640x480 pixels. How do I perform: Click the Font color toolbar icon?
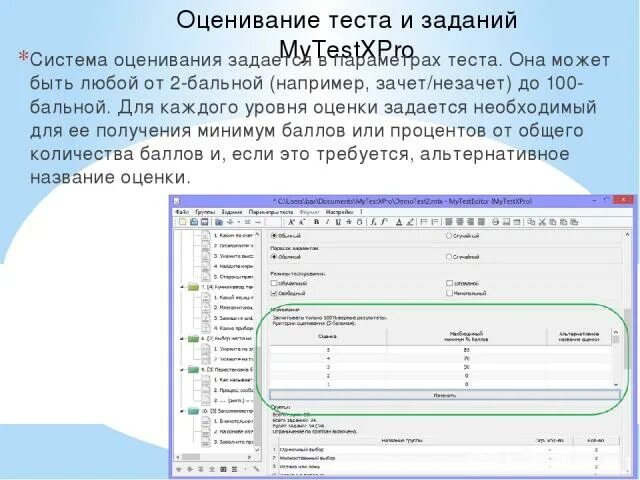point(399,222)
